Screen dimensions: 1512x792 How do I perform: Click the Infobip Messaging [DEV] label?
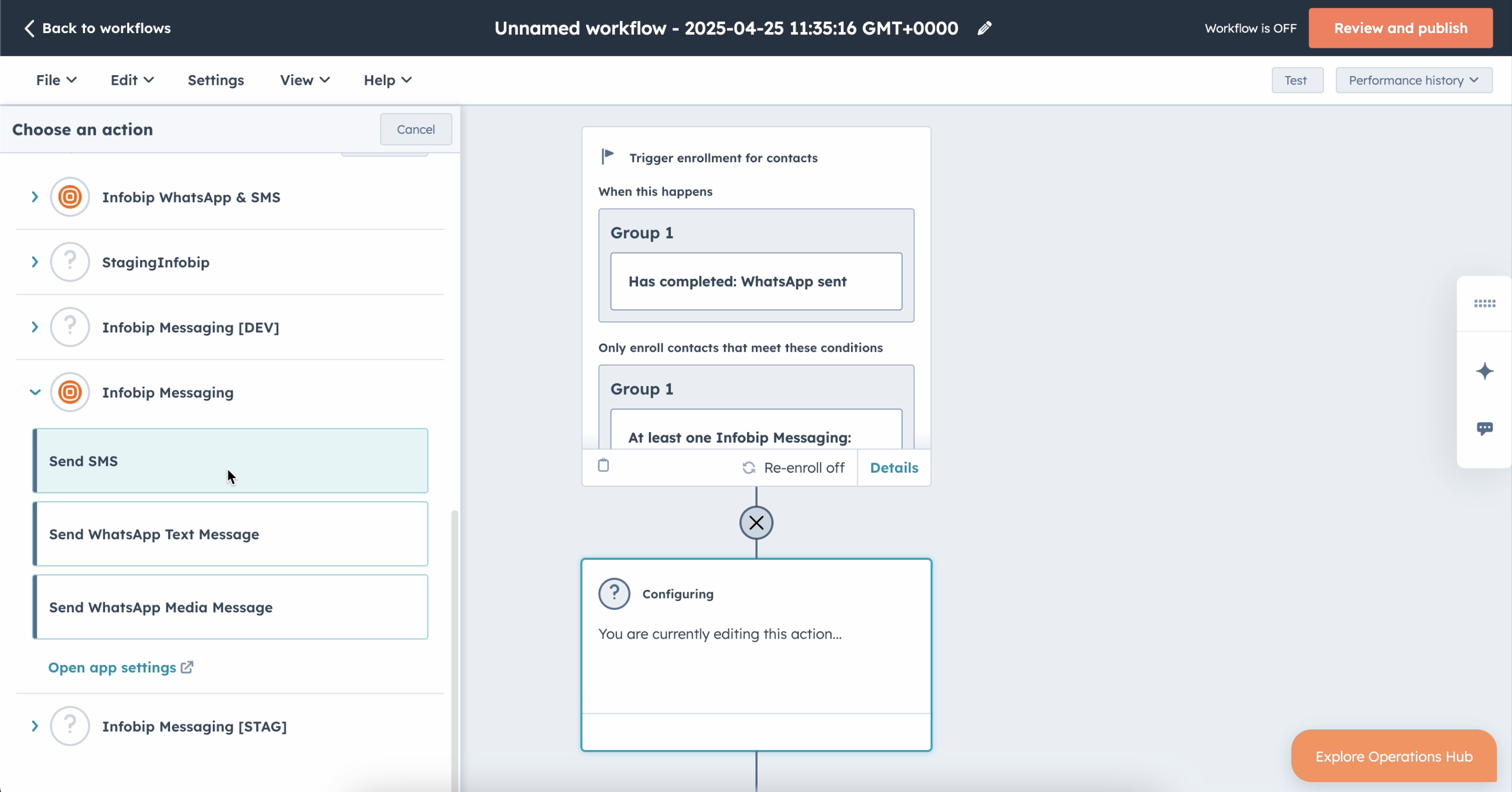coord(190,328)
